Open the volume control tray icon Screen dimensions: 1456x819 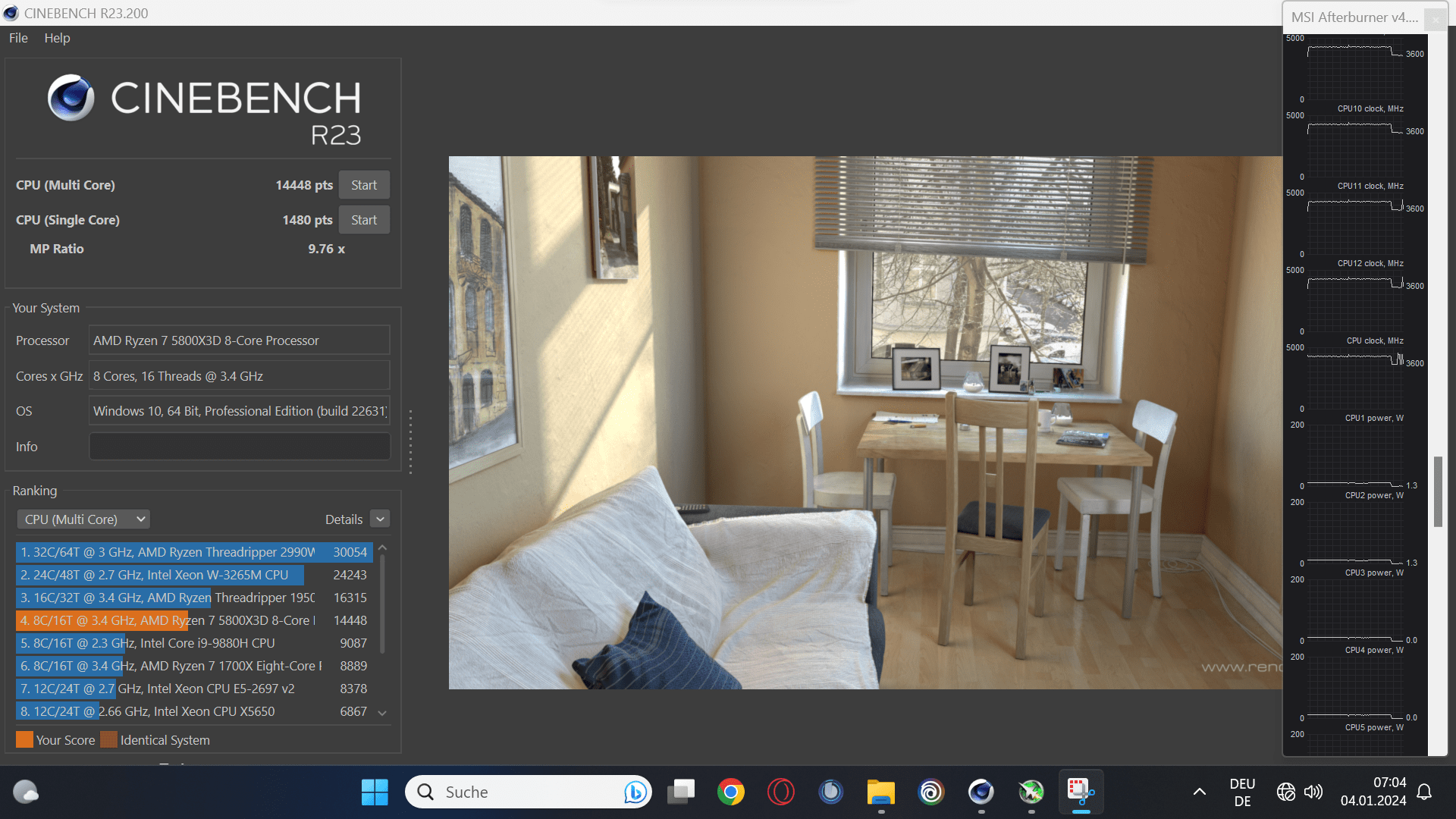(x=1313, y=792)
